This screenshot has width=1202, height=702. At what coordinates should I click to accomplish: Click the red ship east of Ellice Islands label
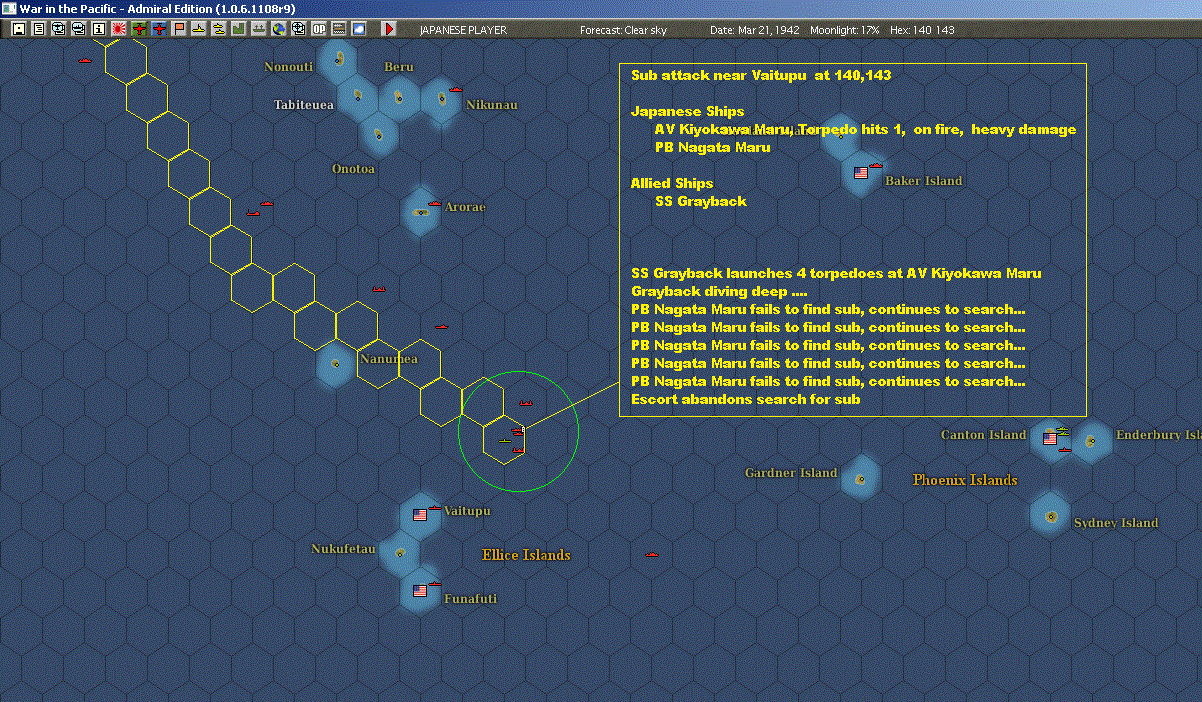tap(653, 553)
